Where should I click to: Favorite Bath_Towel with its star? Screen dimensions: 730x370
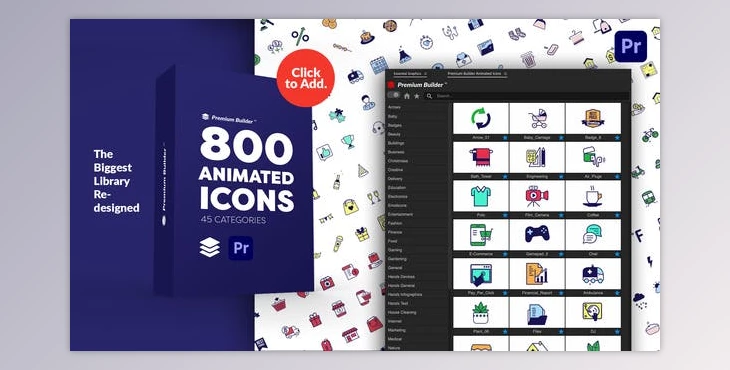point(505,177)
